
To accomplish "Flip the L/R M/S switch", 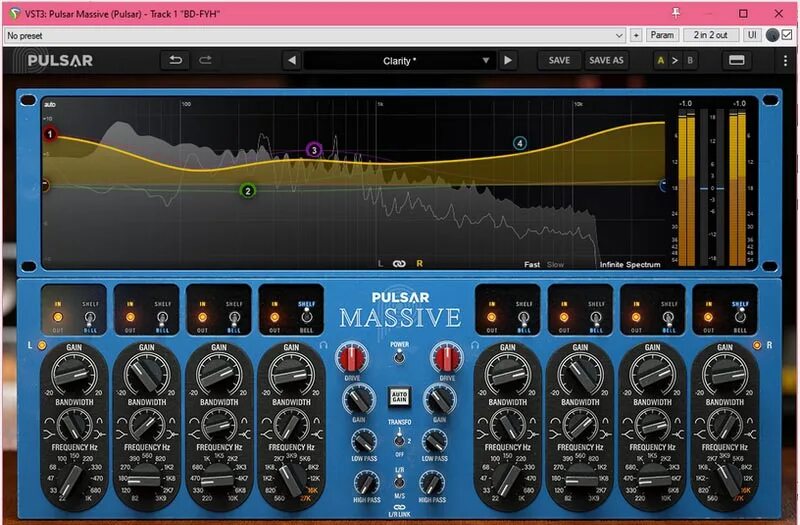I will [399, 481].
